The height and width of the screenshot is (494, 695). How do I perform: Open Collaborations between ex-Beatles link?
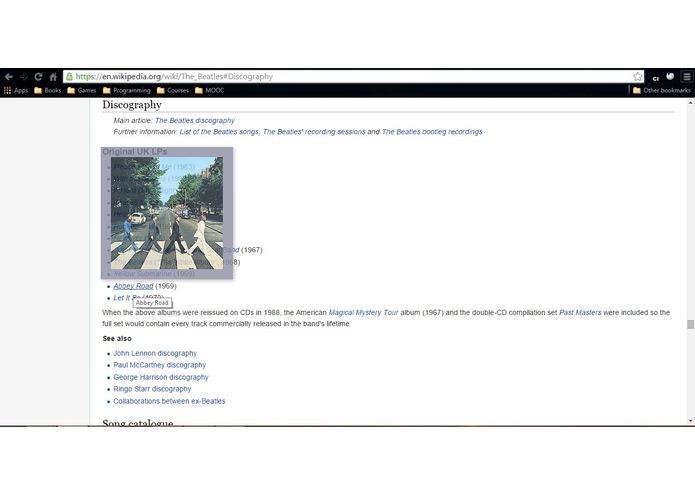pyautogui.click(x=169, y=401)
